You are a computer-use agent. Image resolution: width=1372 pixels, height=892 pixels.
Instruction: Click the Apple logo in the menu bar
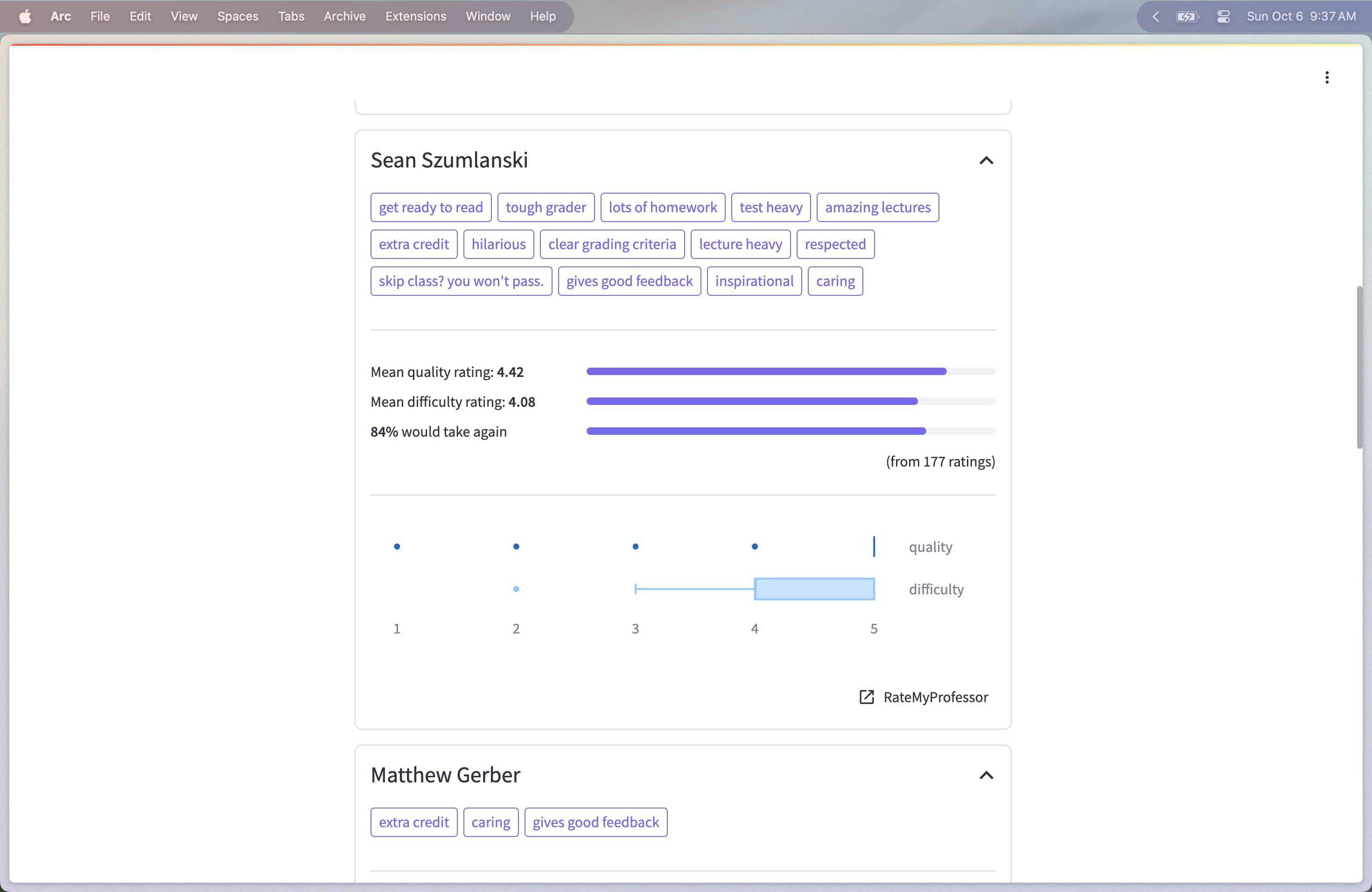(x=25, y=16)
